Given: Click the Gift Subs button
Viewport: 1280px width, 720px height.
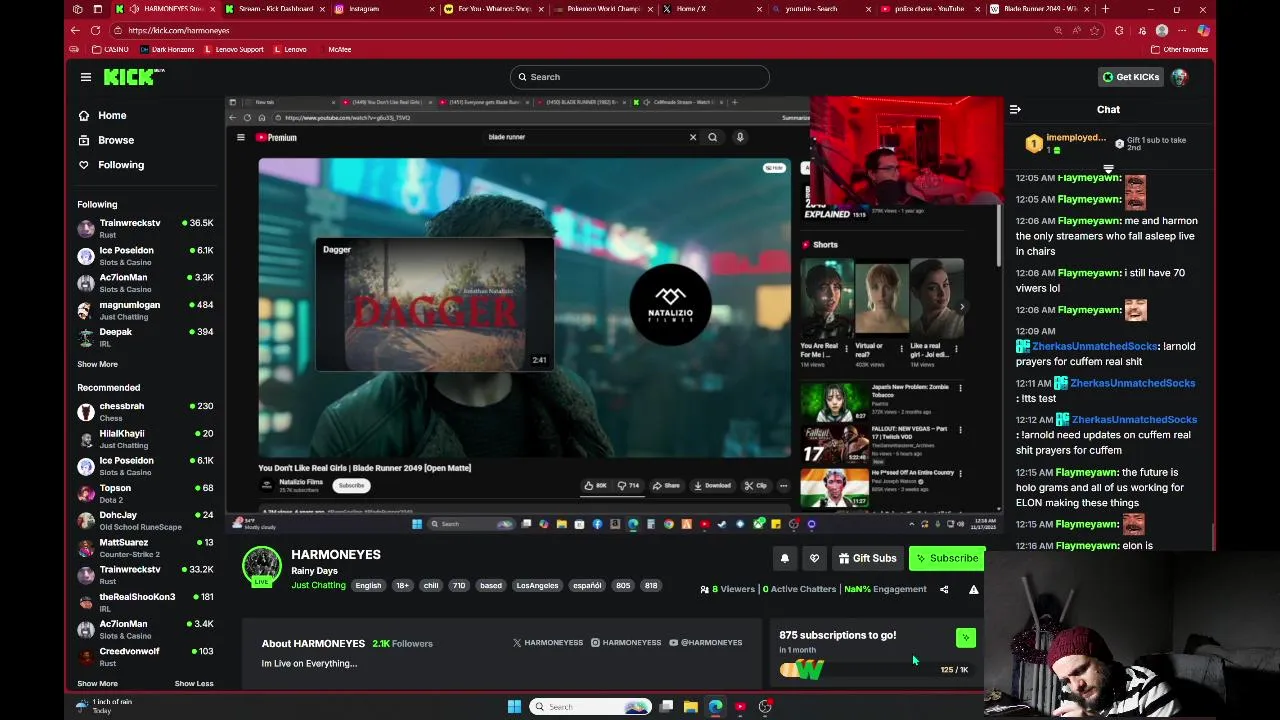Looking at the screenshot, I should [x=867, y=559].
